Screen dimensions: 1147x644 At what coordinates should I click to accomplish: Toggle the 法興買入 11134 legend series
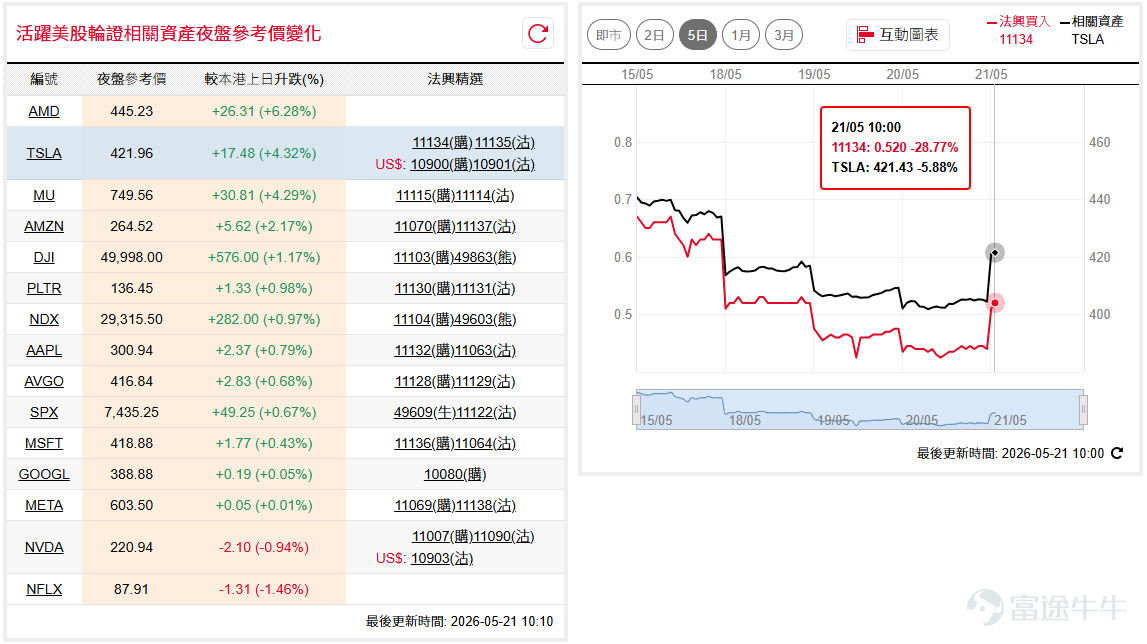[x=1018, y=30]
